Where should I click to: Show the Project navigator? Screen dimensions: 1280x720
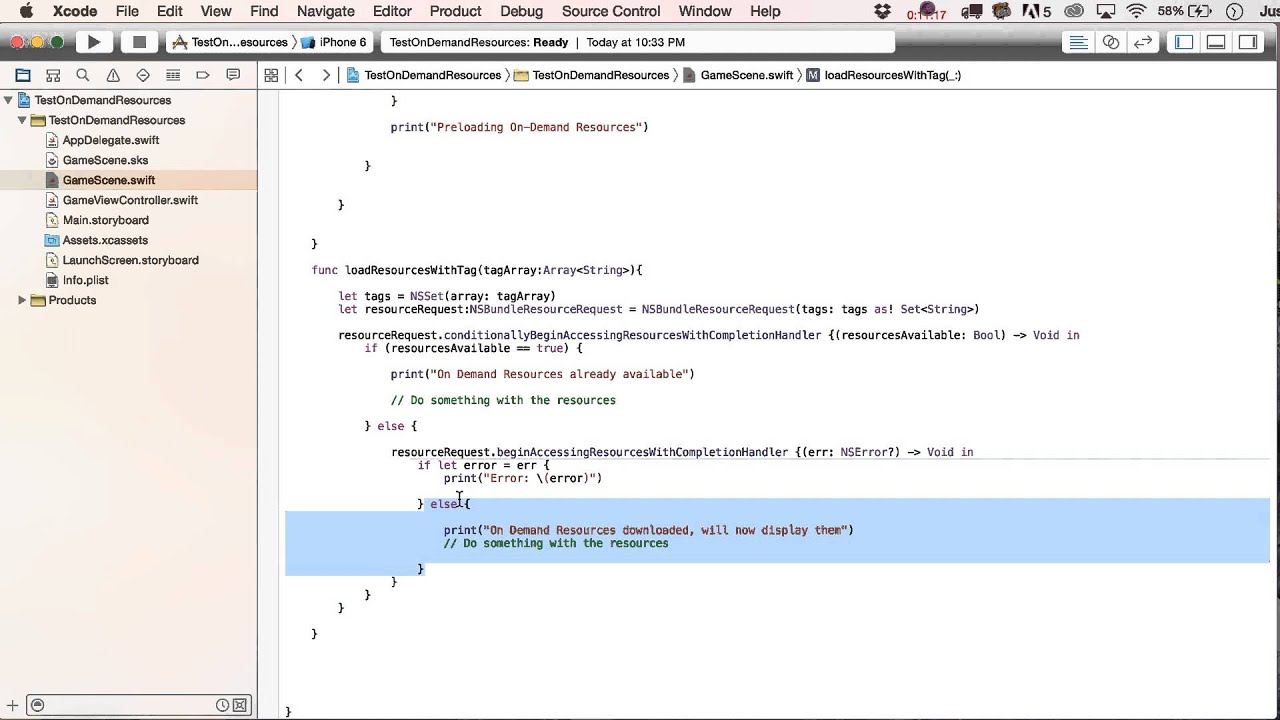coord(23,75)
